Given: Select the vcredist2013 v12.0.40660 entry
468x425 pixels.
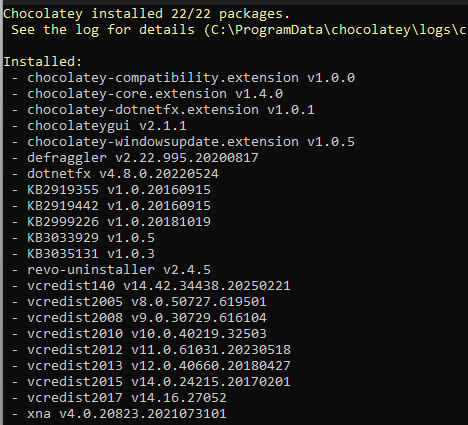Looking at the screenshot, I should click(x=151, y=366).
